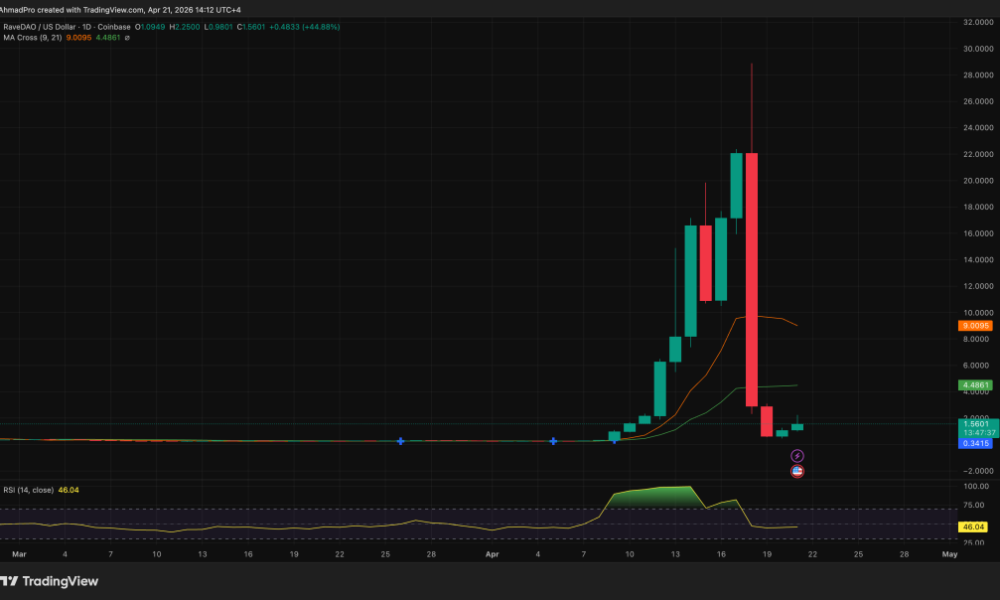Select the May label on the time axis
This screenshot has height=600, width=1000.
click(948, 553)
